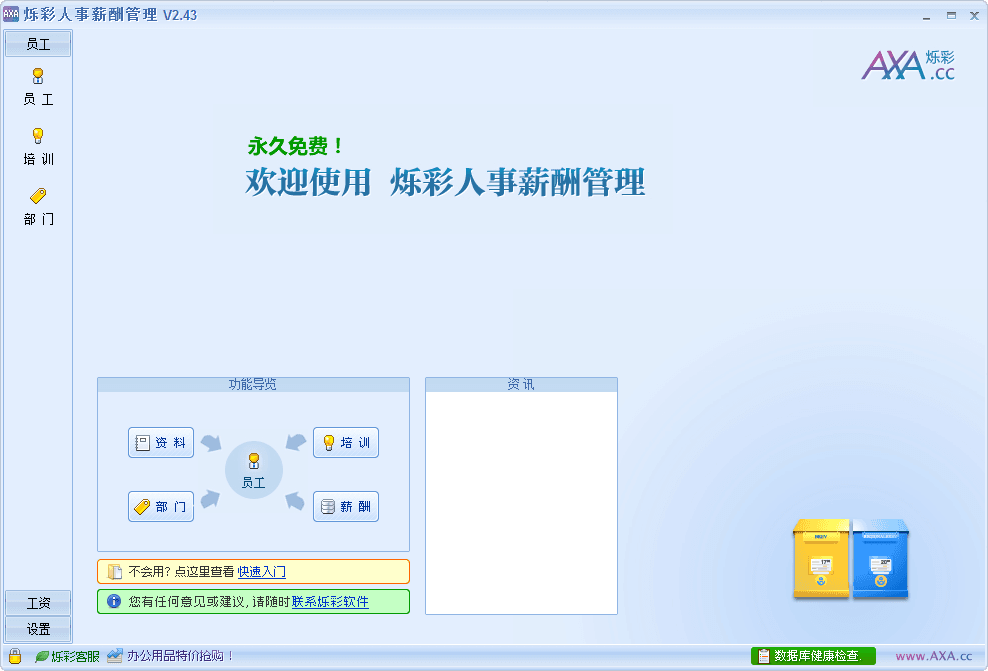Click the yellow and blue mailbox graphic
This screenshot has height=671, width=988.
pos(851,559)
